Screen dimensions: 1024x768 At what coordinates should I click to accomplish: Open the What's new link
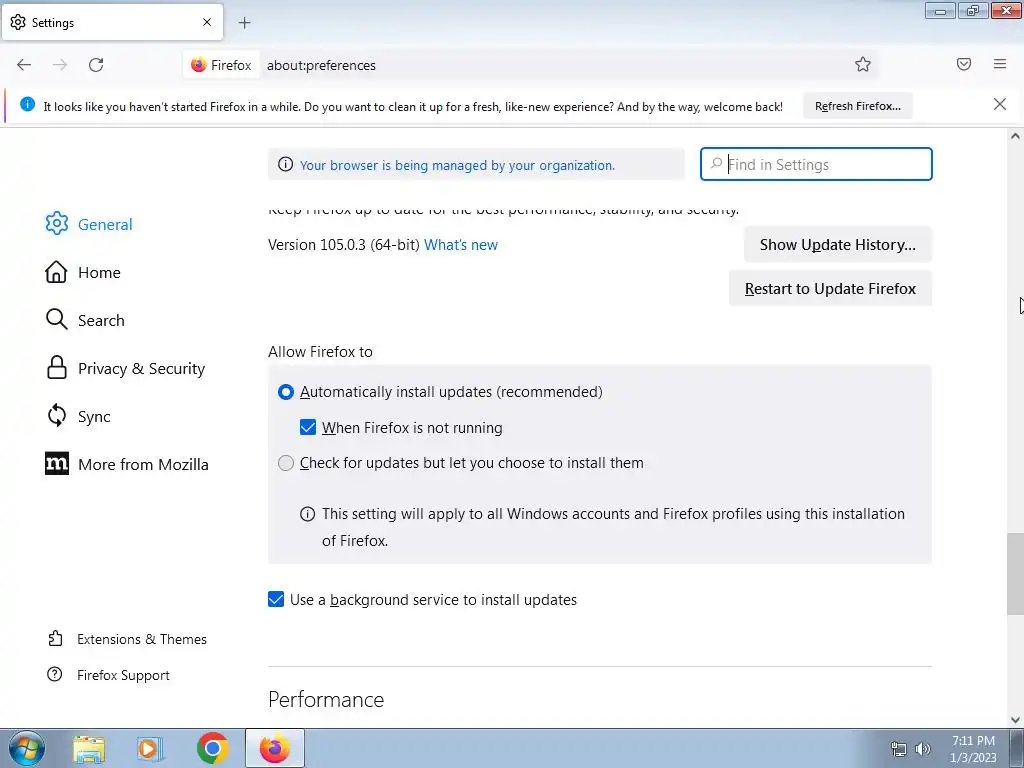[x=460, y=245]
